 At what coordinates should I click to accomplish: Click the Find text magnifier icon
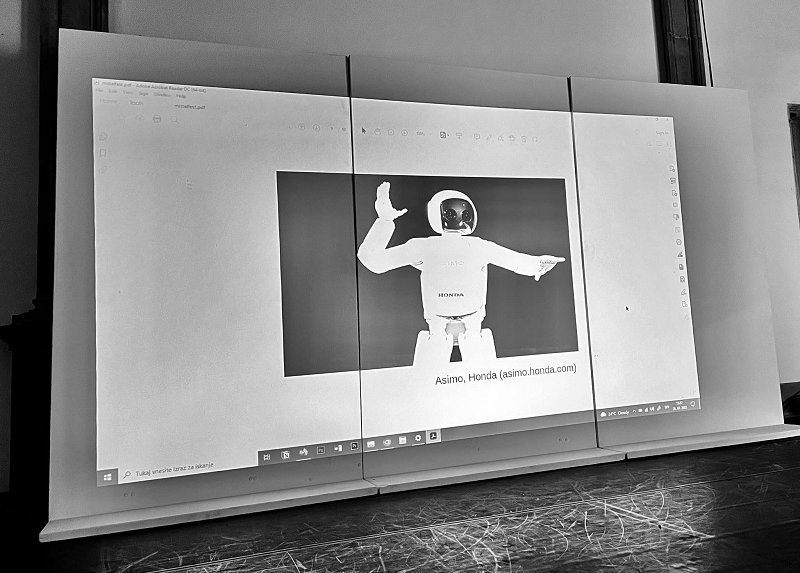coord(174,120)
